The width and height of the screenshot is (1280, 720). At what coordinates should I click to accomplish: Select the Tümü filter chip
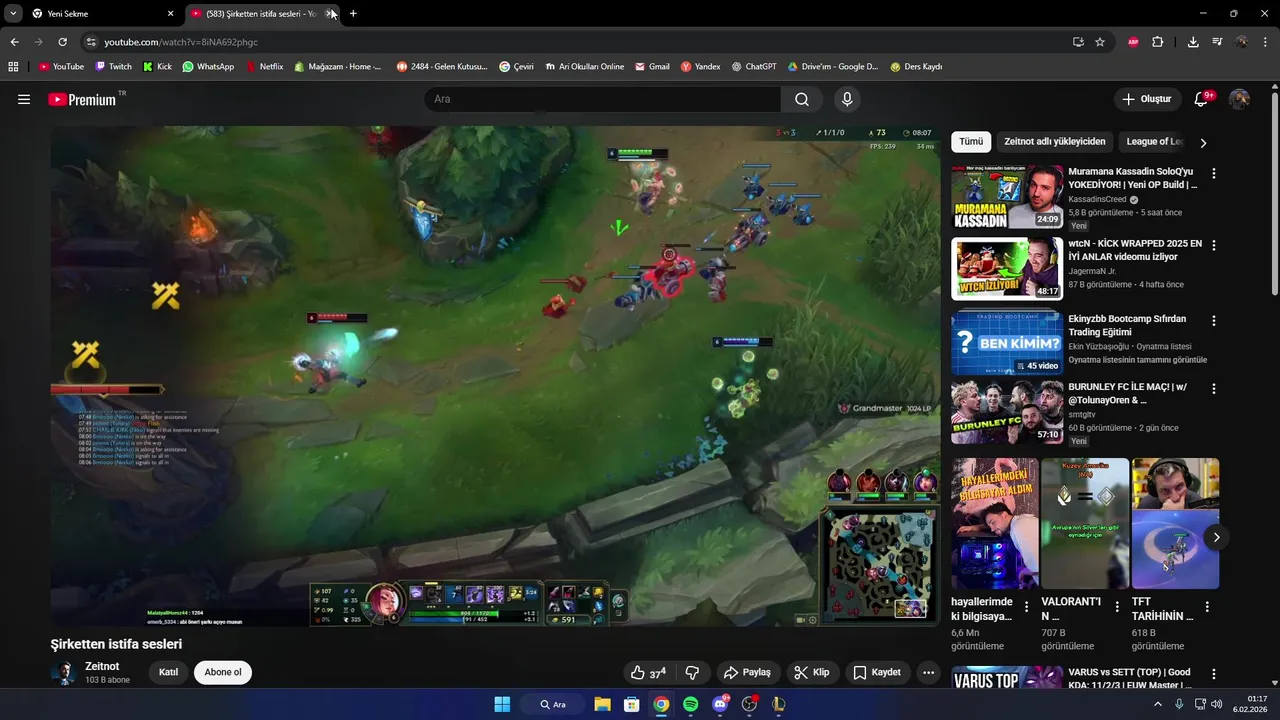[x=971, y=142]
